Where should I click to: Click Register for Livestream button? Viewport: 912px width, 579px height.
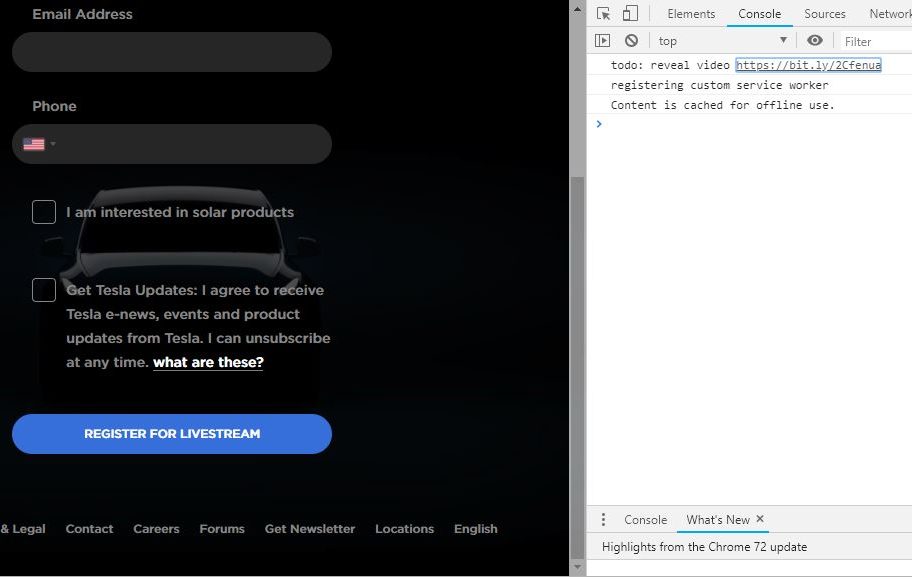point(172,434)
